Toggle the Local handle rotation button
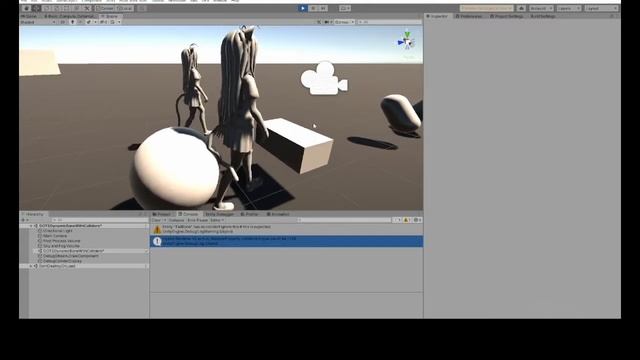 [125, 8]
